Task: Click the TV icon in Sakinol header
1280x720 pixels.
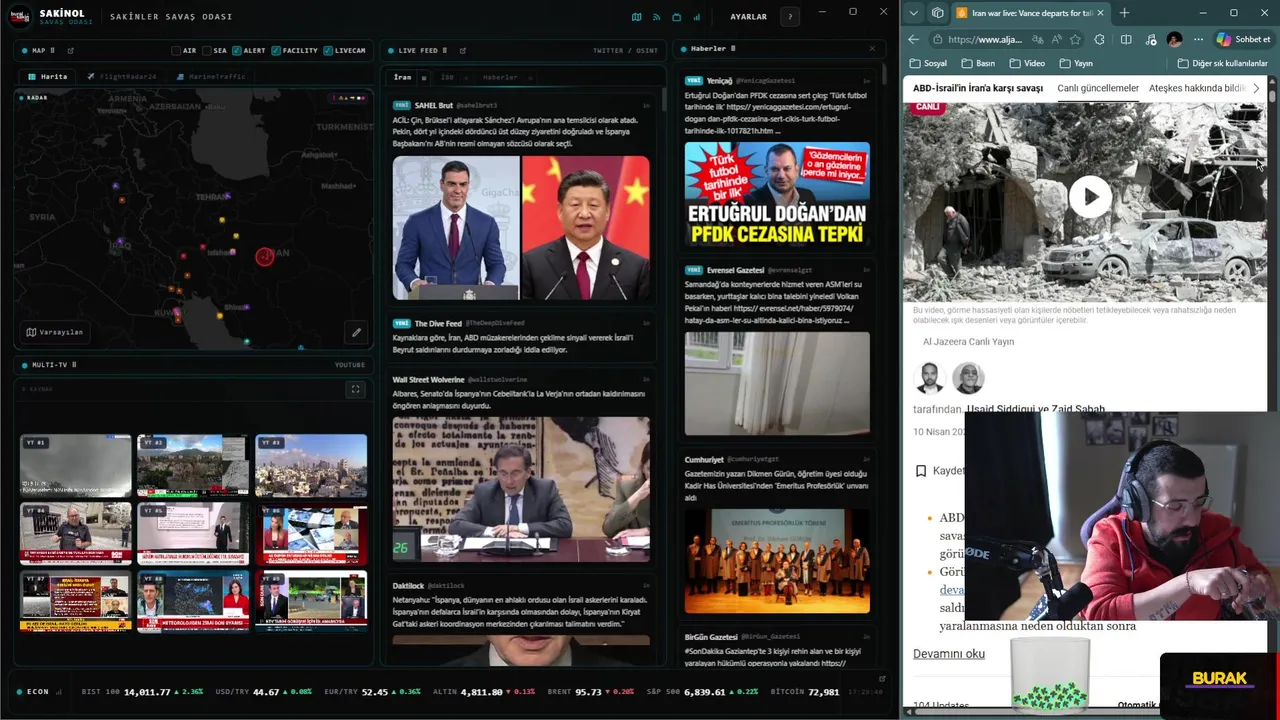Action: click(676, 17)
